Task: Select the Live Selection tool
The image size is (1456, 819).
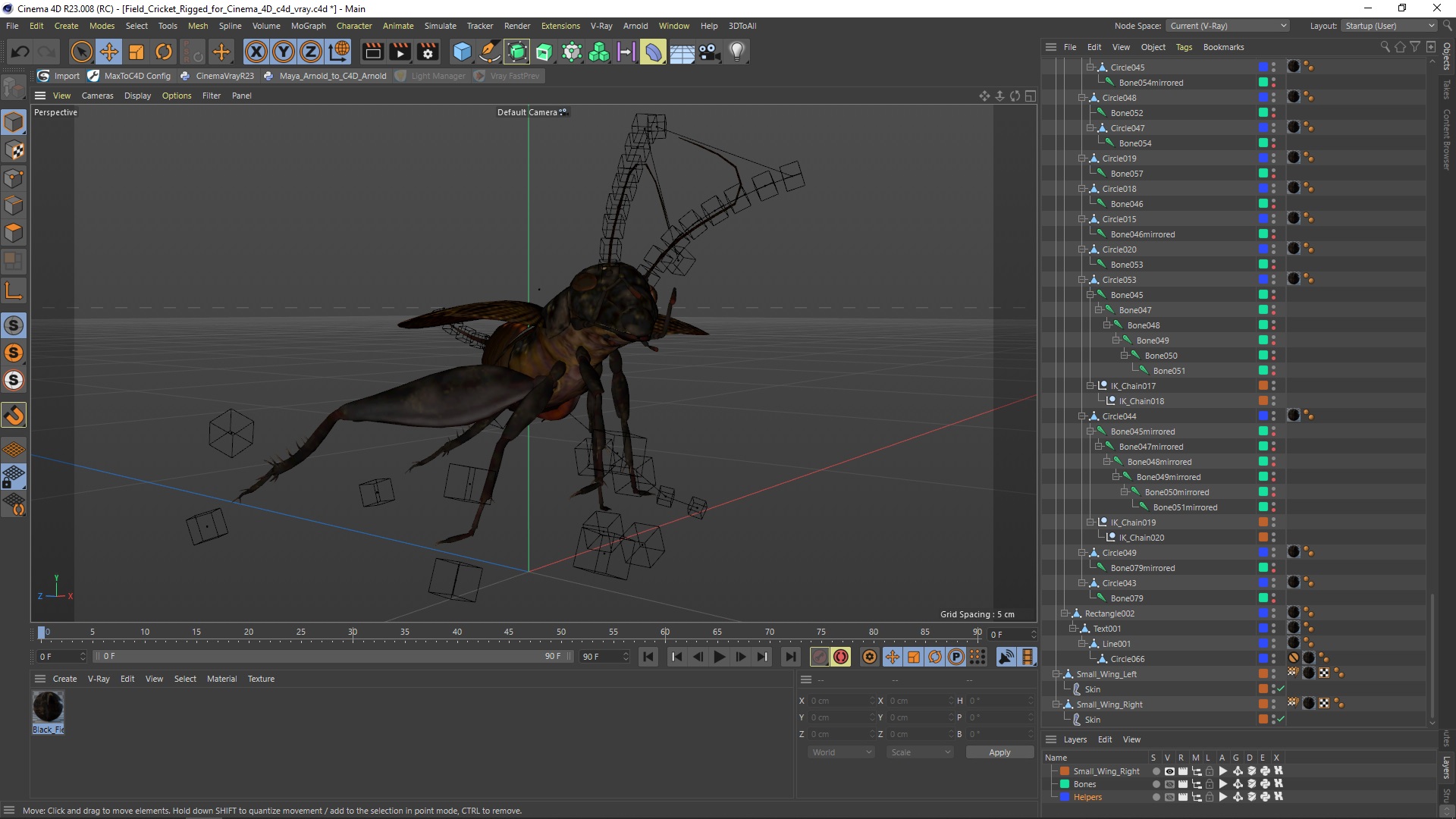Action: tap(81, 52)
